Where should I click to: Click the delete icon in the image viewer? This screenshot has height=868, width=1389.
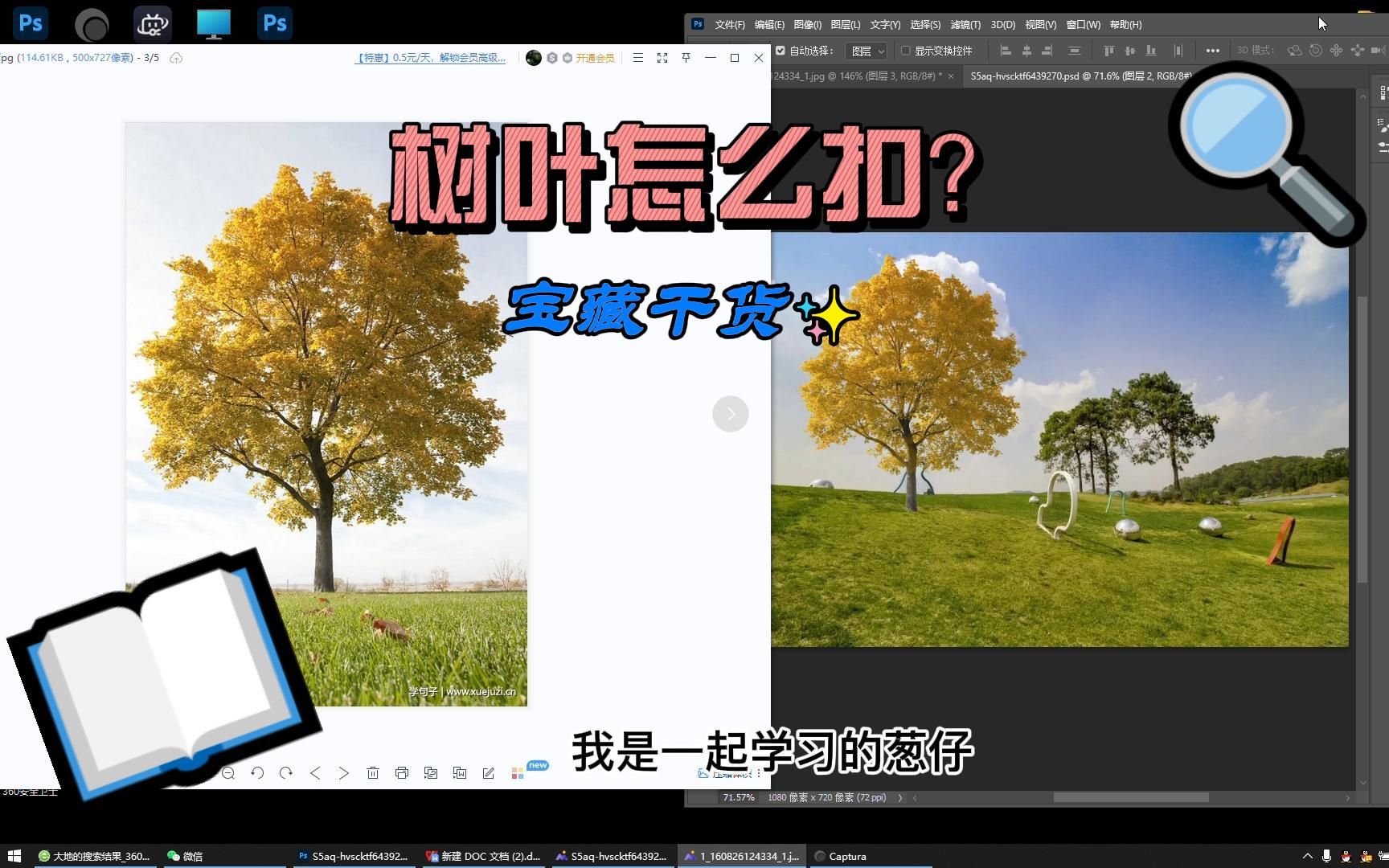click(x=372, y=773)
